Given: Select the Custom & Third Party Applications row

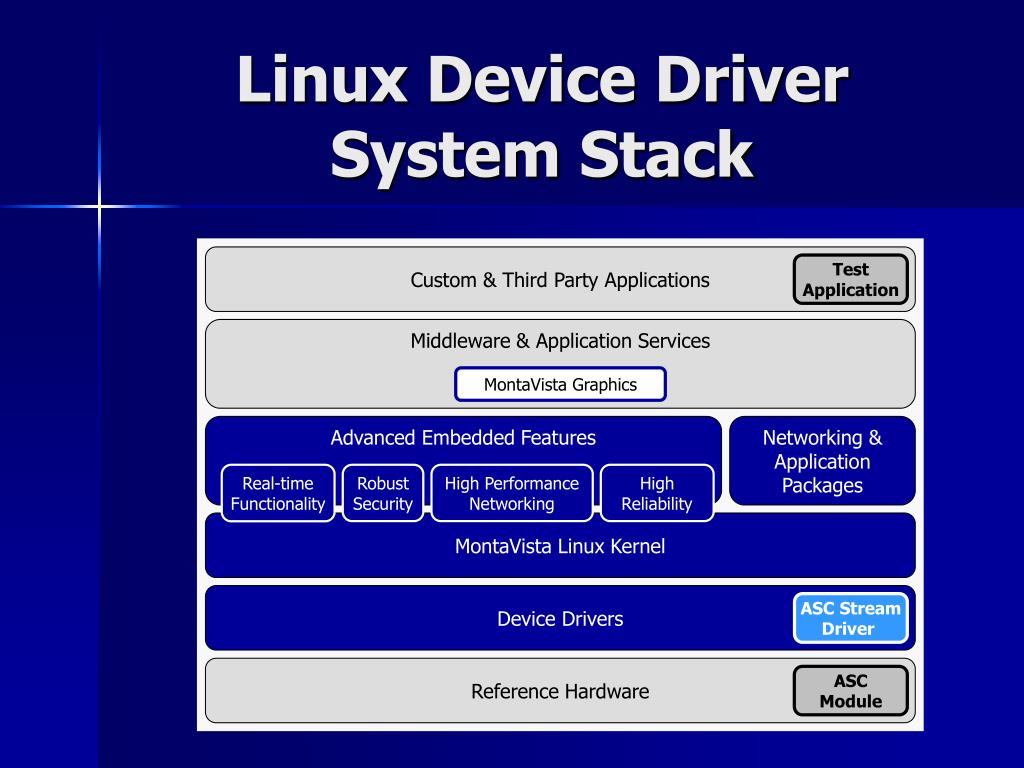Looking at the screenshot, I should pyautogui.click(x=560, y=280).
